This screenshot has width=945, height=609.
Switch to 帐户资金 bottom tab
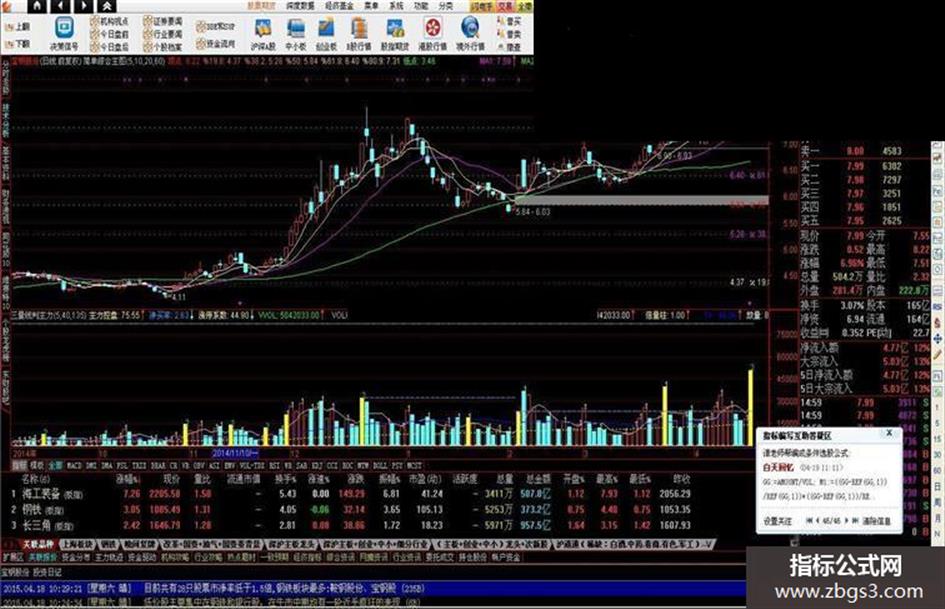tap(505, 558)
